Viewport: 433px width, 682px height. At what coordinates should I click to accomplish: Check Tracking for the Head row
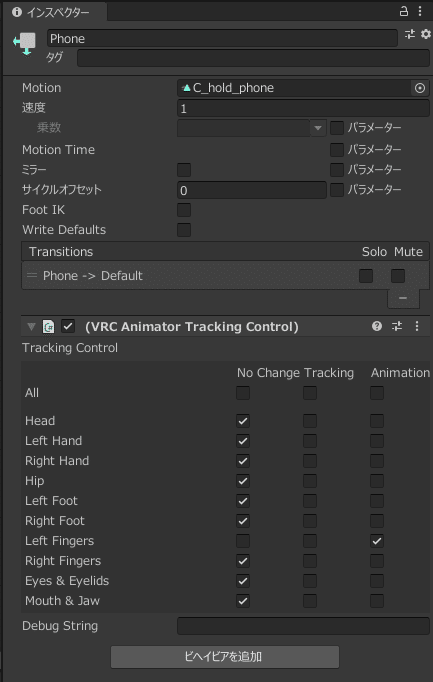(x=310, y=421)
